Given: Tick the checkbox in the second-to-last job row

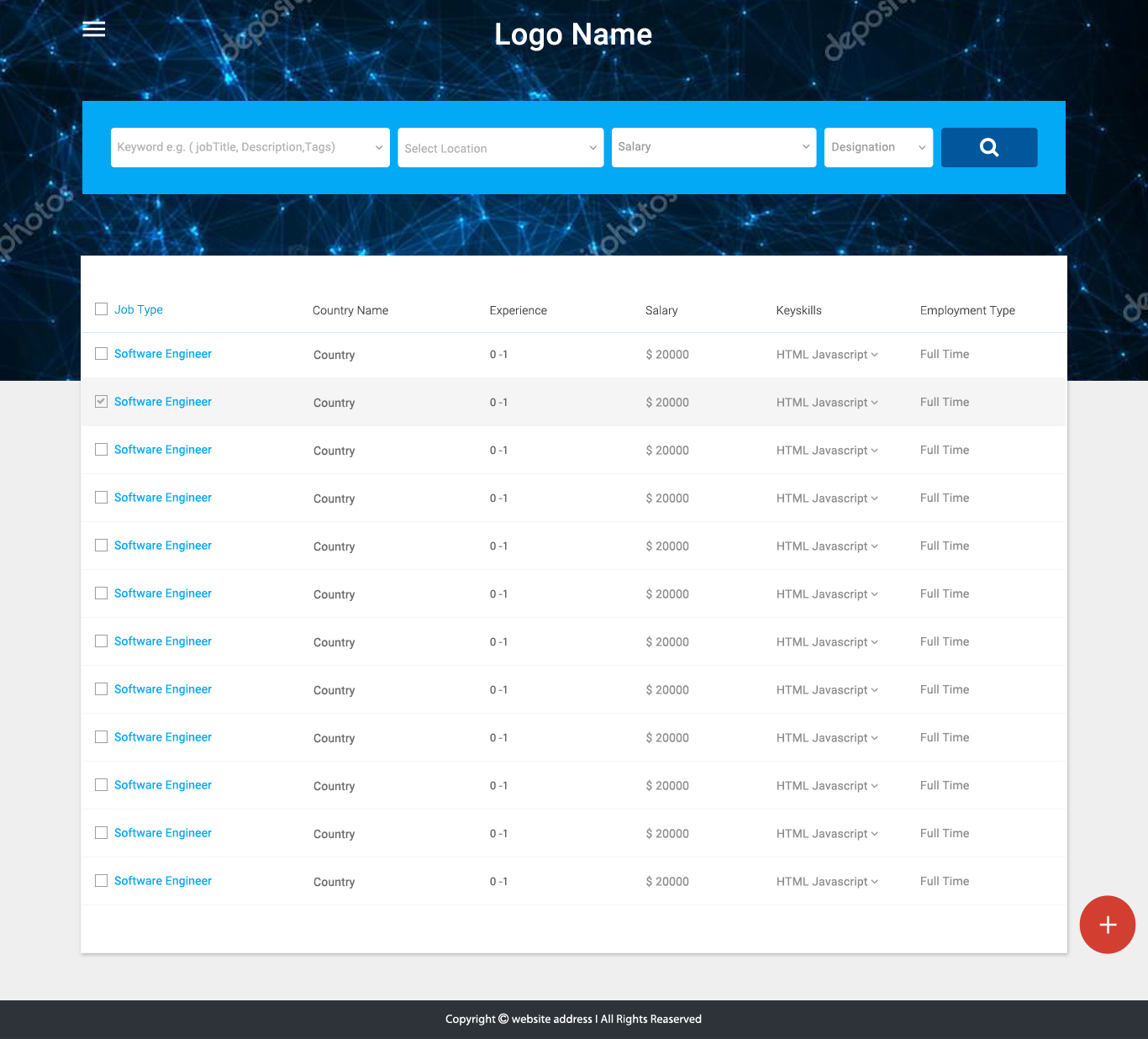Looking at the screenshot, I should tap(102, 833).
